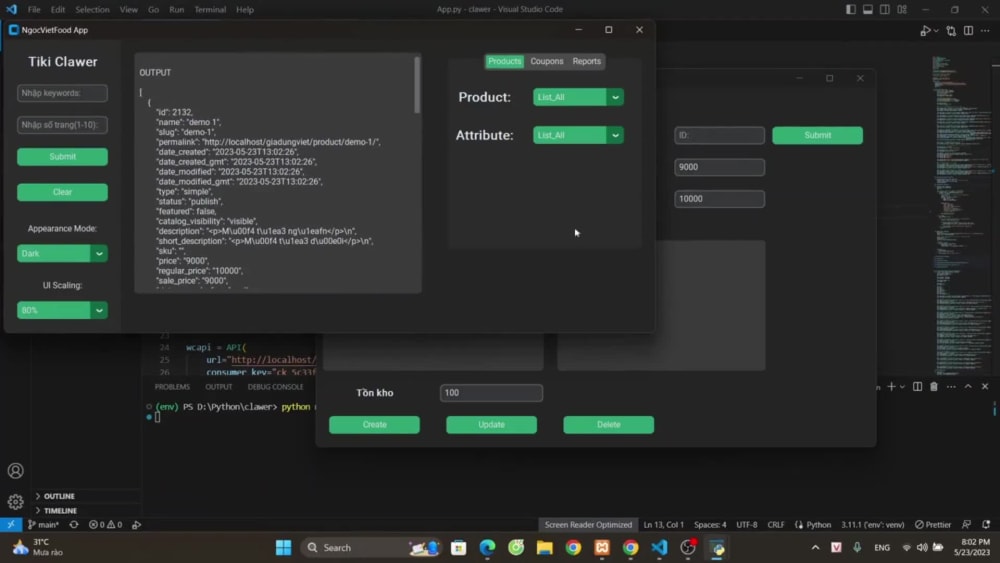Click the Nhập keywords input field
The height and width of the screenshot is (563, 1000).
click(x=62, y=93)
